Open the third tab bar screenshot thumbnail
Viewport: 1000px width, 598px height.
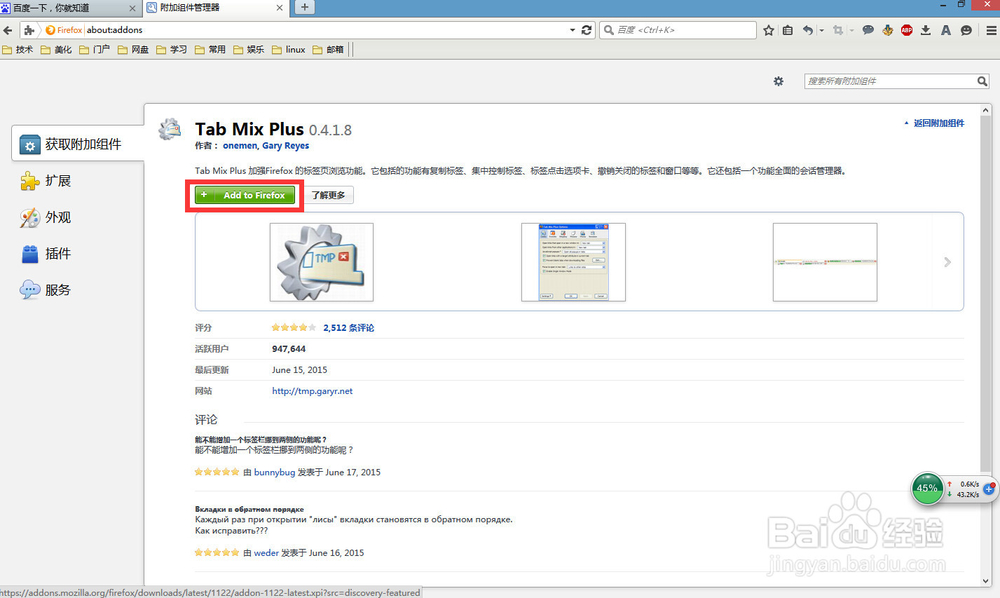pyautogui.click(x=825, y=262)
